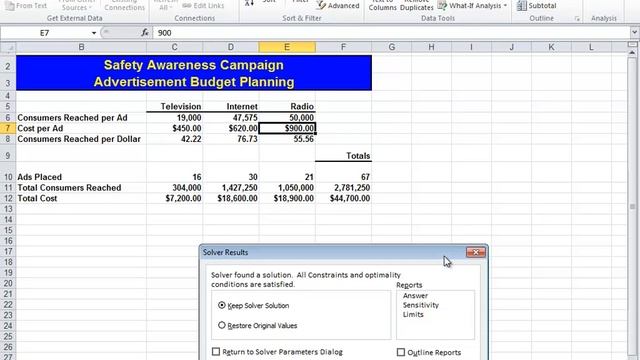This screenshot has width=640, height=360.
Task: Click the $450.00 cost per ad cell
Action: point(175,128)
